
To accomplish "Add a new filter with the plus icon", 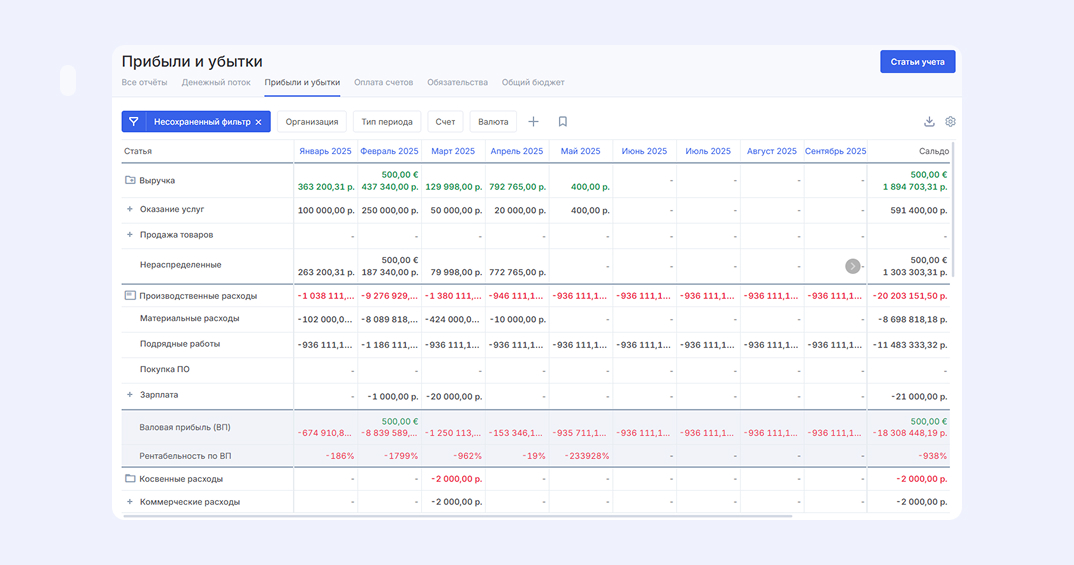I will [533, 122].
